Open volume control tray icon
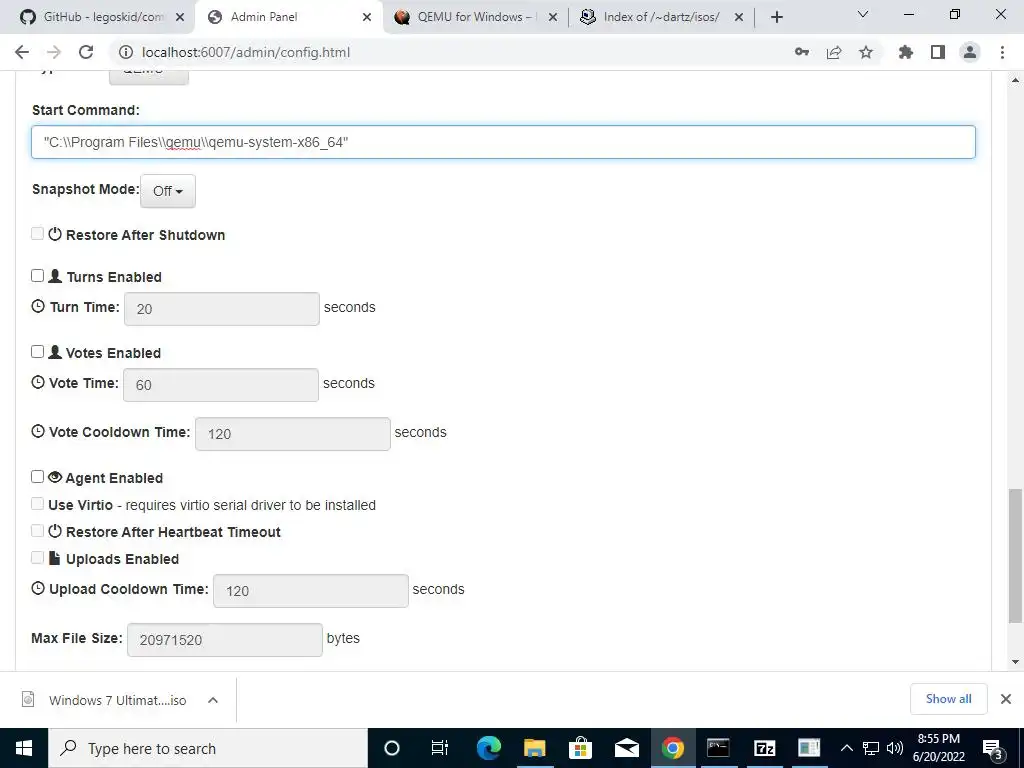 tap(895, 748)
